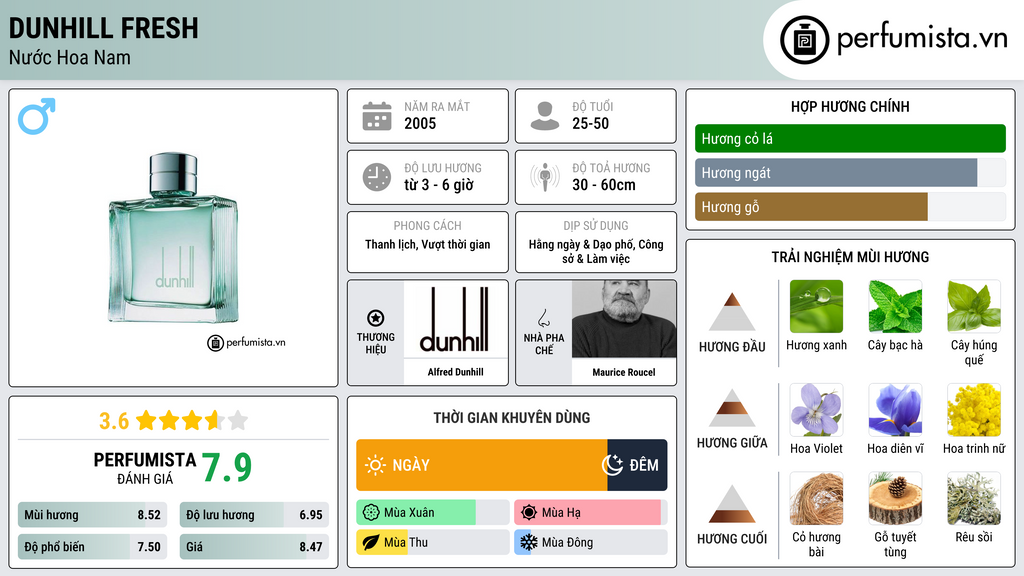
Task: Click the snowflake icon beside Mùa Đông
Action: pos(529,542)
